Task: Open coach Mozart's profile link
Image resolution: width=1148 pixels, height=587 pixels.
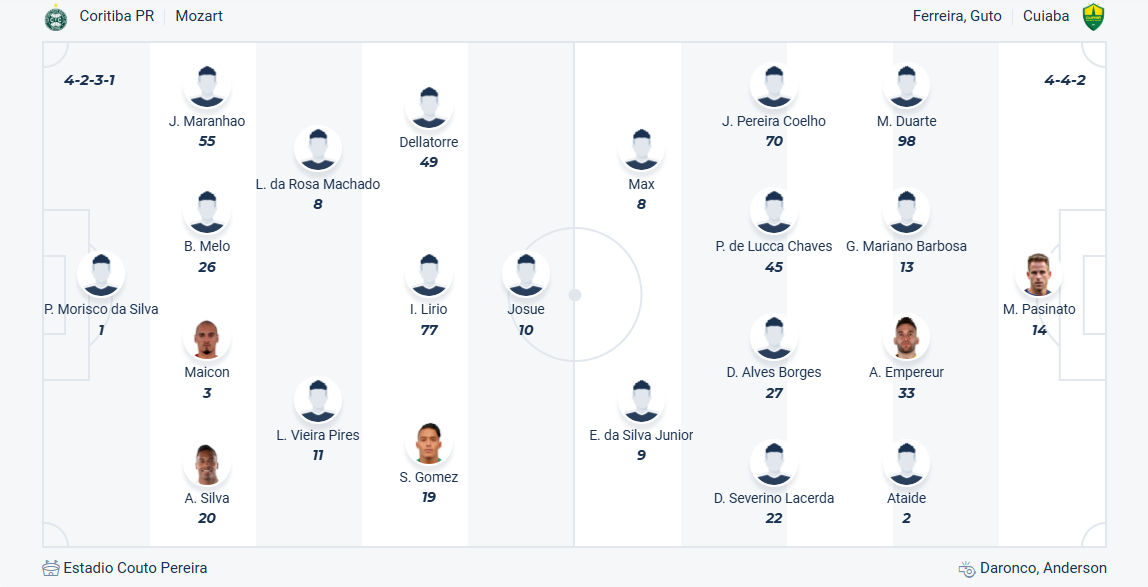Action: point(199,16)
